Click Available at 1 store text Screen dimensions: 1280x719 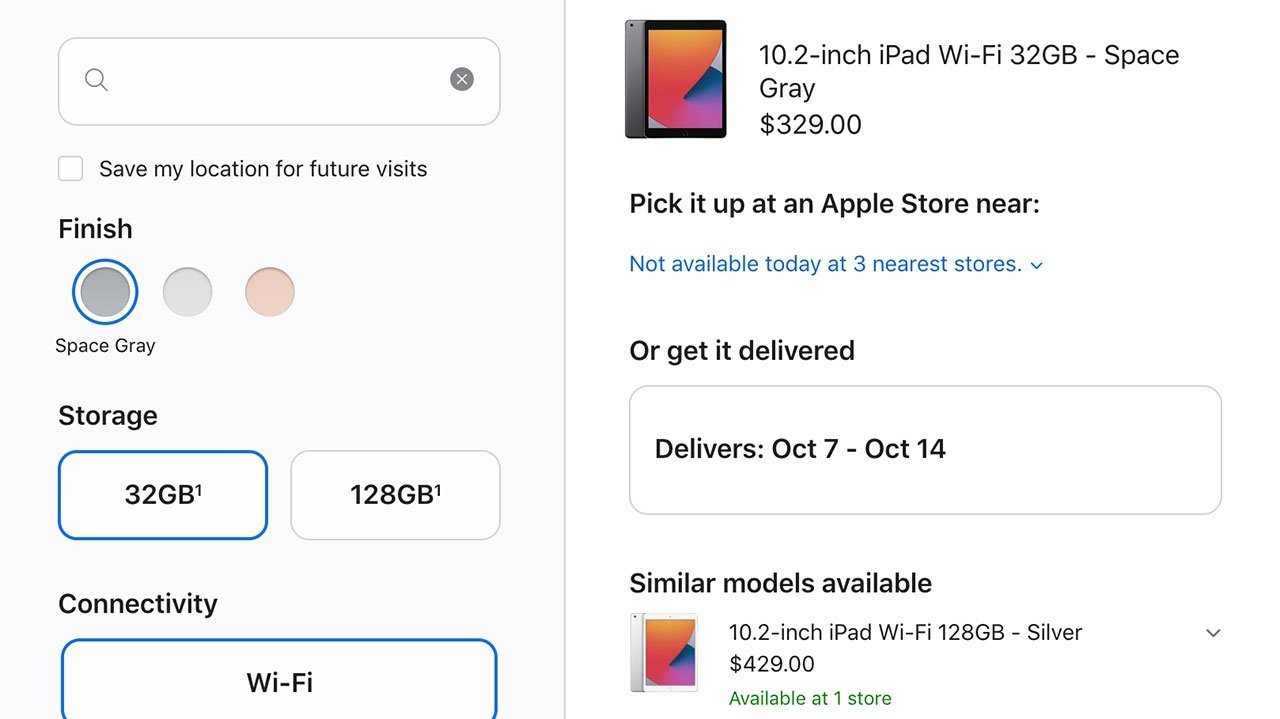click(810, 698)
